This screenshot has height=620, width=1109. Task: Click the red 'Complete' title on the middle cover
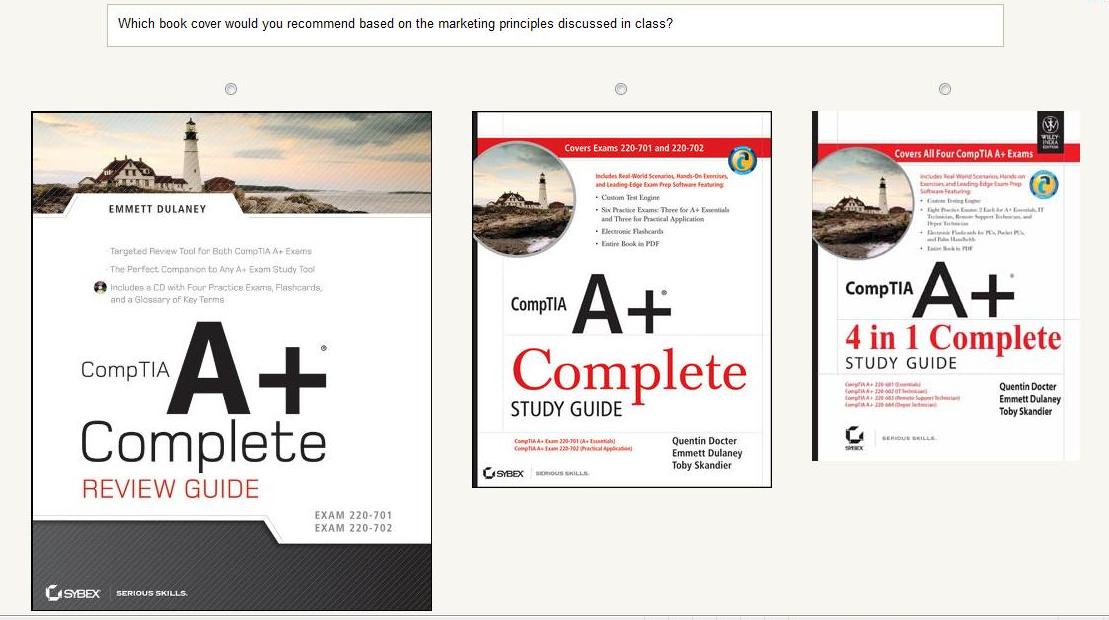(x=629, y=372)
